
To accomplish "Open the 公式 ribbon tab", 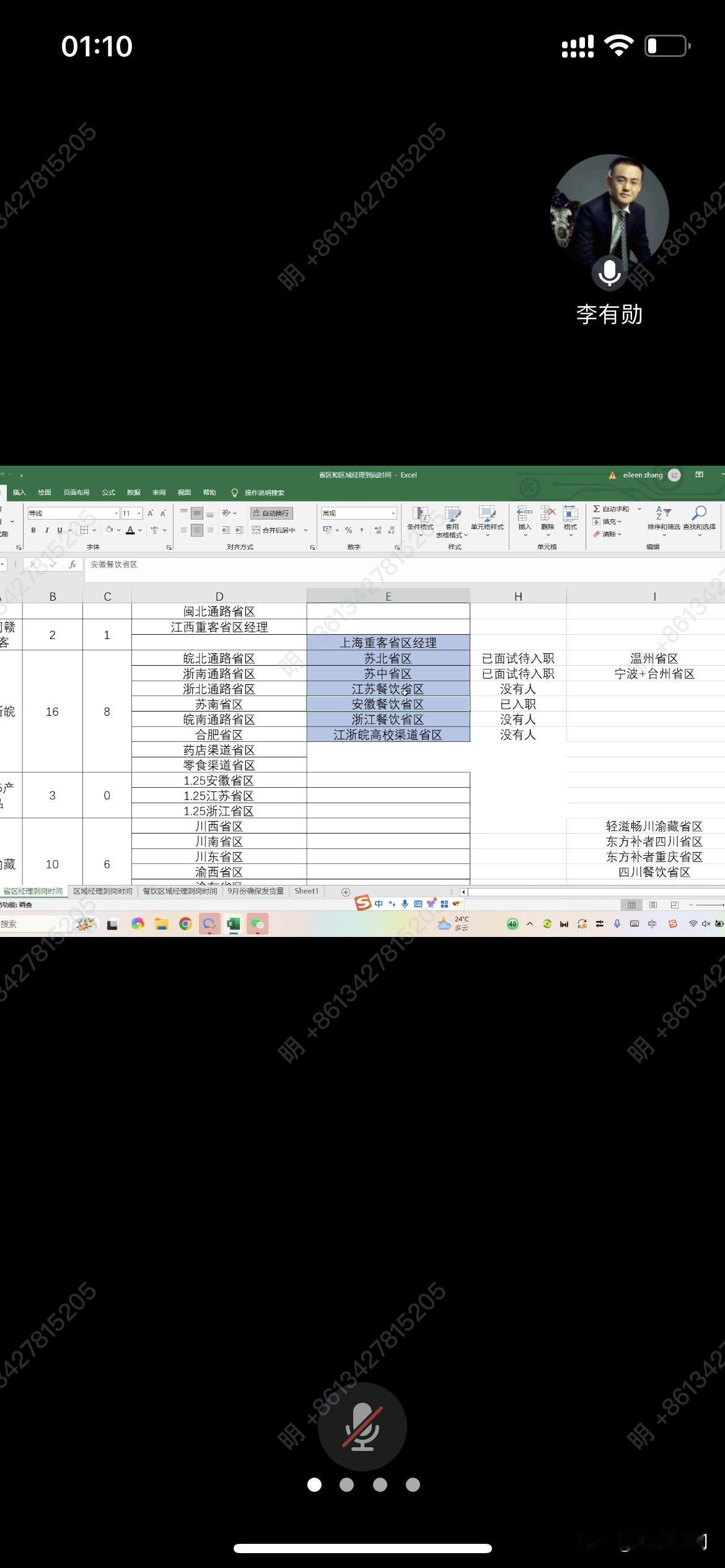I will point(108,492).
